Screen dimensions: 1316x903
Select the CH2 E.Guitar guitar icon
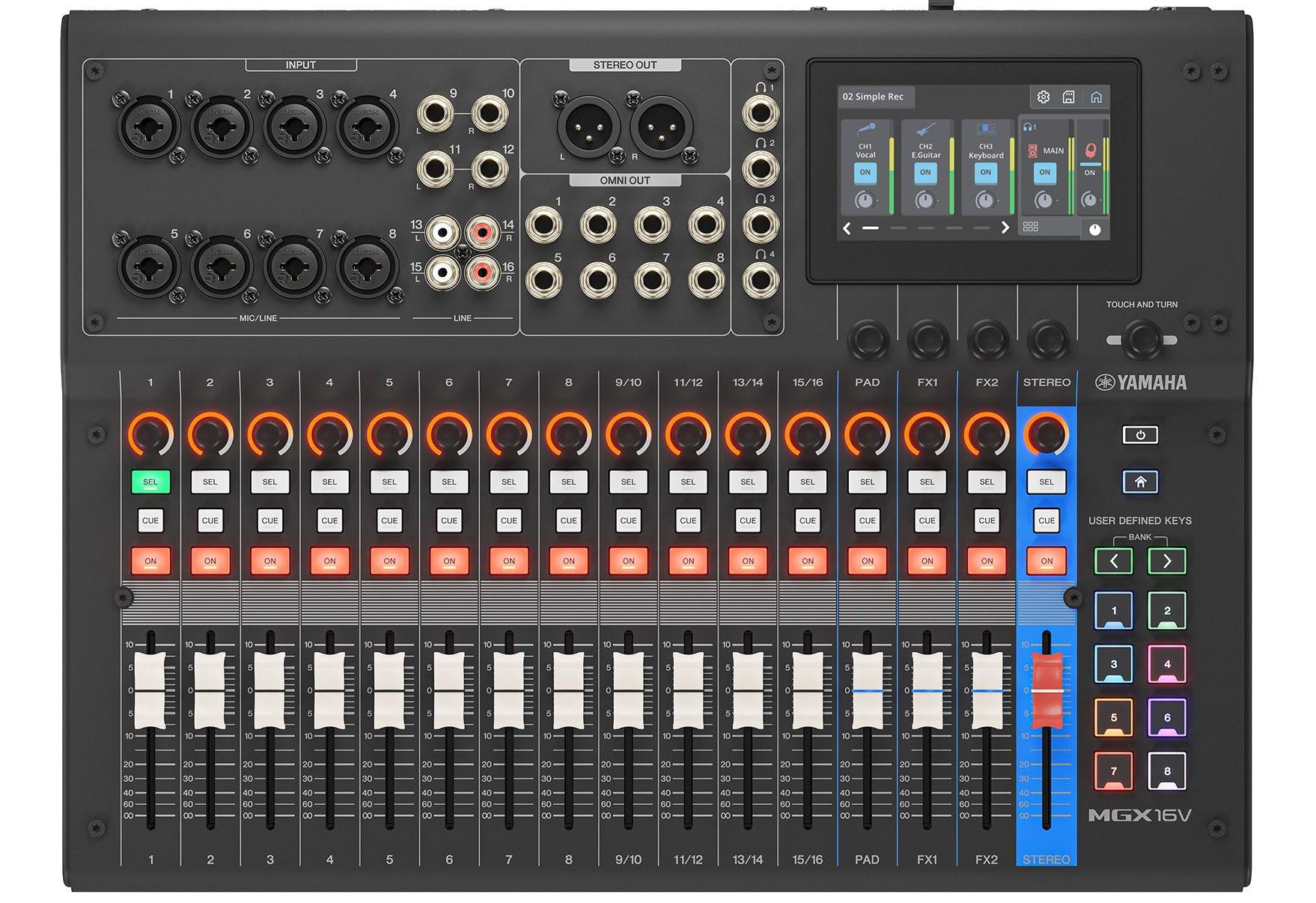click(x=926, y=129)
